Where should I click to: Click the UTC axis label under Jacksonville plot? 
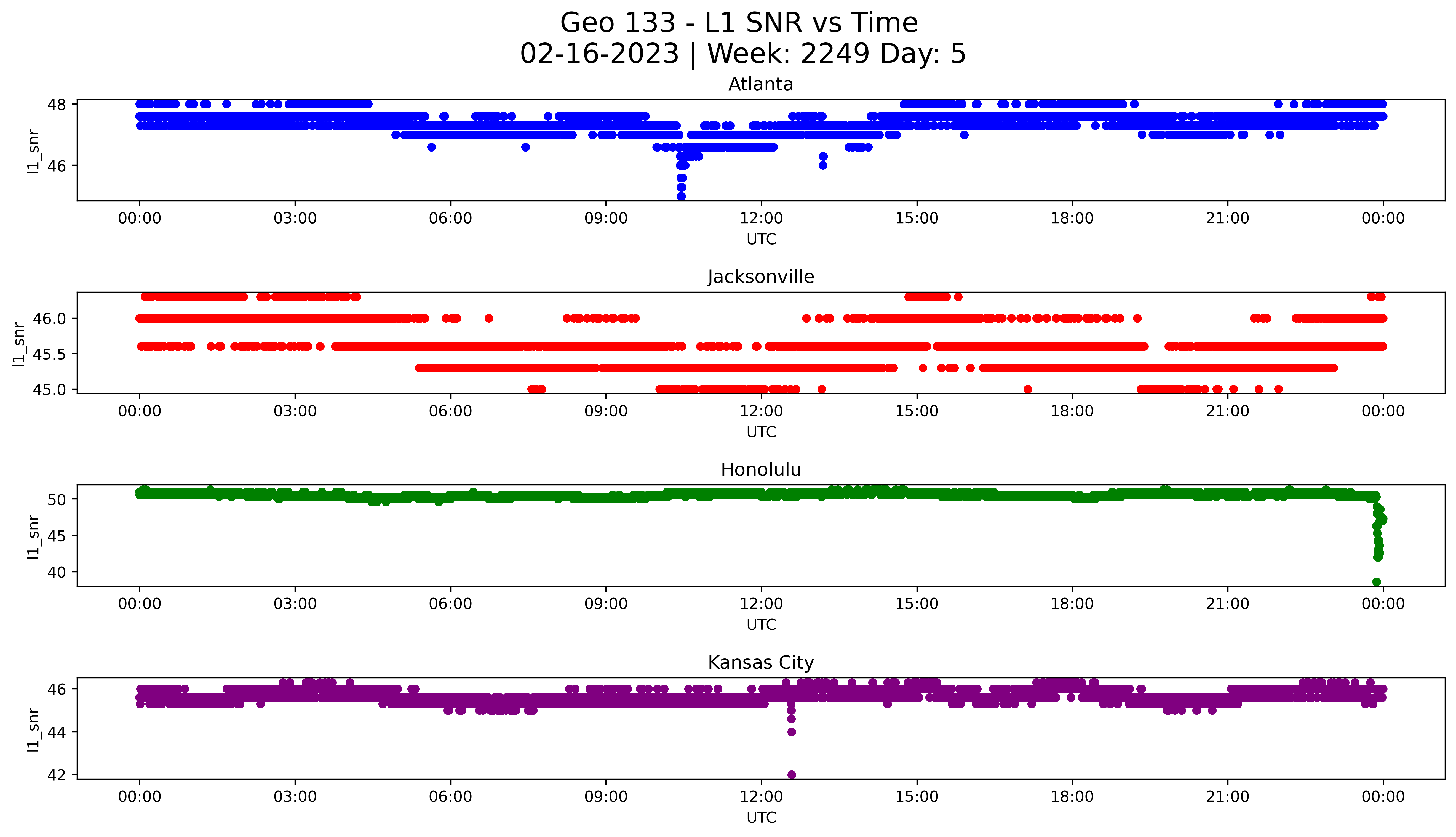761,432
